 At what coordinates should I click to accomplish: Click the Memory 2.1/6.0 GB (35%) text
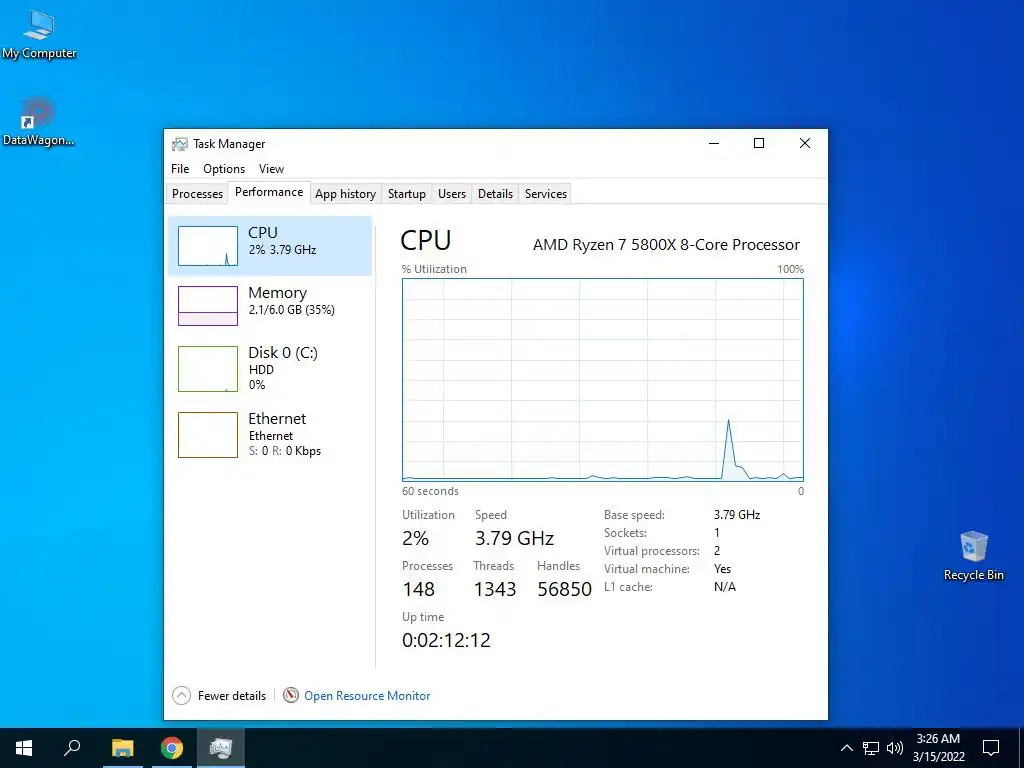point(291,310)
